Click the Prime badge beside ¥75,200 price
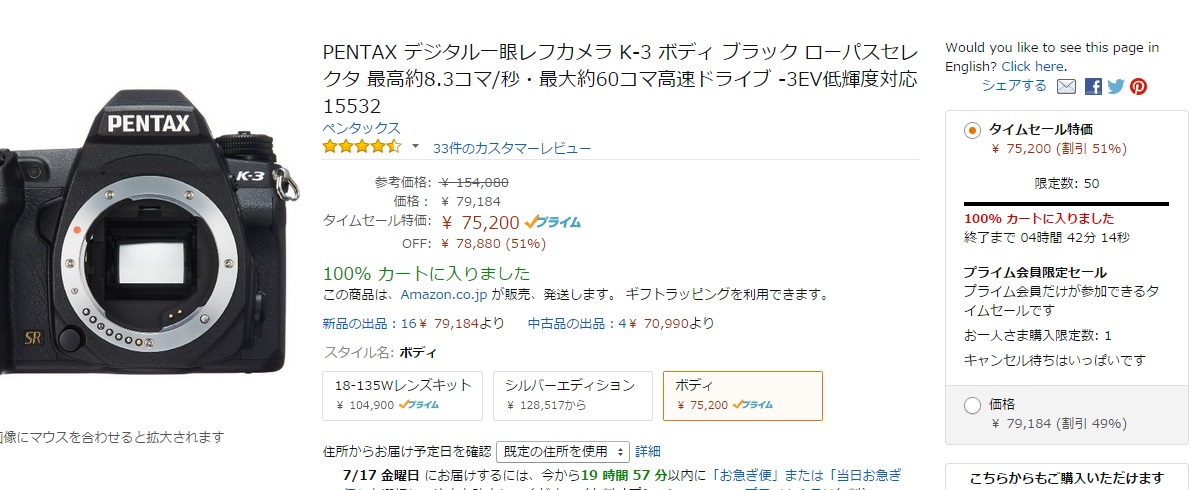1198x490 pixels. 552,222
